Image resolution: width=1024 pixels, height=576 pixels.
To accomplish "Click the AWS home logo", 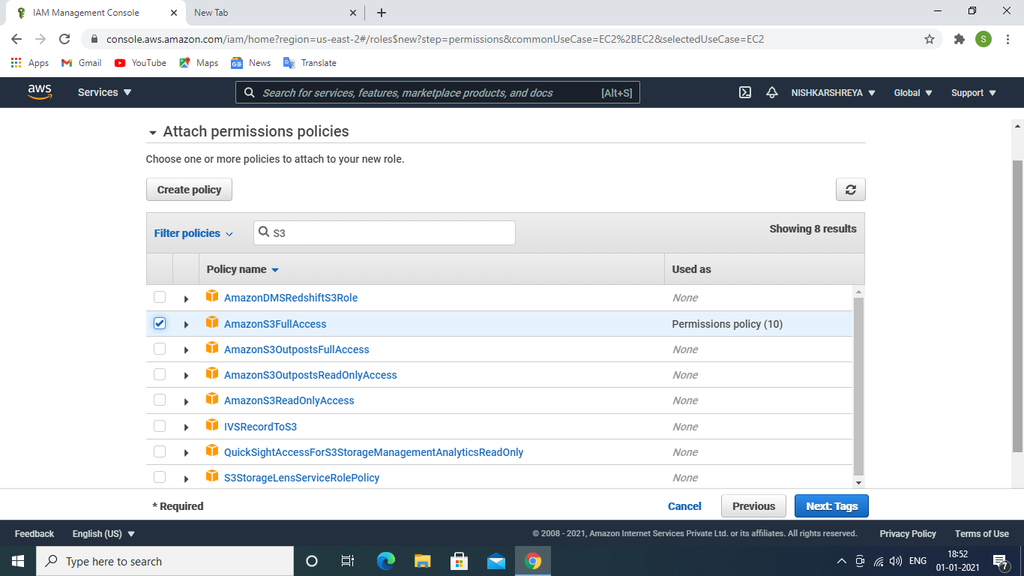I will 39,92.
